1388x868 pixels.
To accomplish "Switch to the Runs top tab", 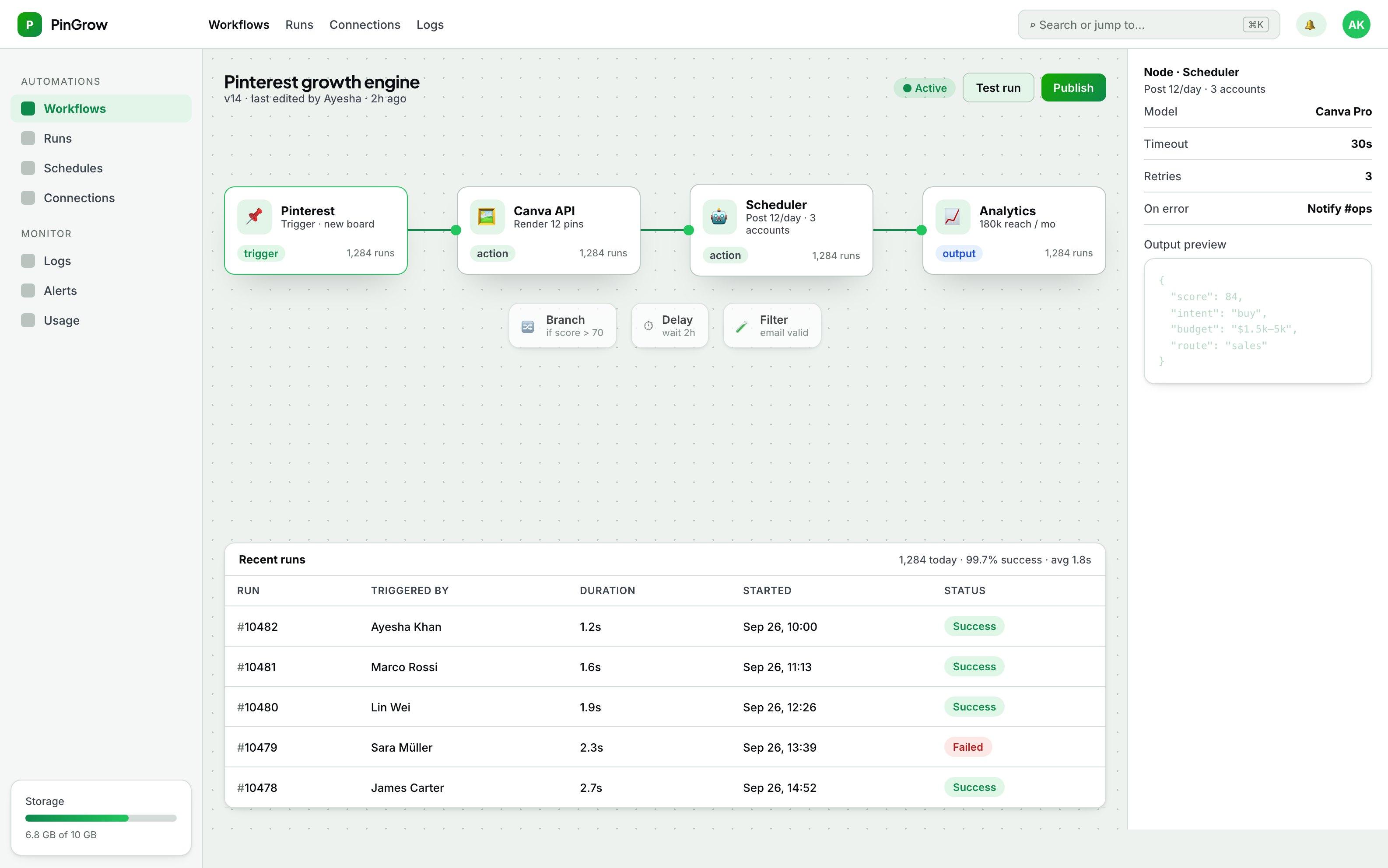I will pos(299,24).
